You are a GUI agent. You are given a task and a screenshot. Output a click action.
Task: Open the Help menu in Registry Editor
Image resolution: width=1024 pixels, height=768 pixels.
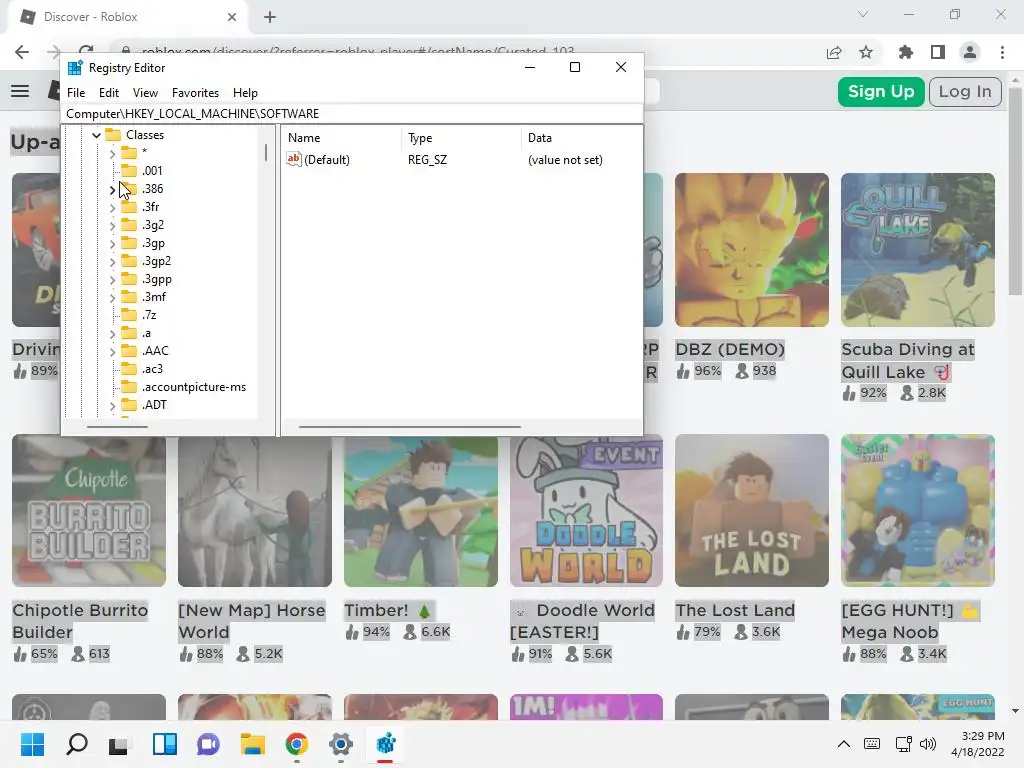245,93
